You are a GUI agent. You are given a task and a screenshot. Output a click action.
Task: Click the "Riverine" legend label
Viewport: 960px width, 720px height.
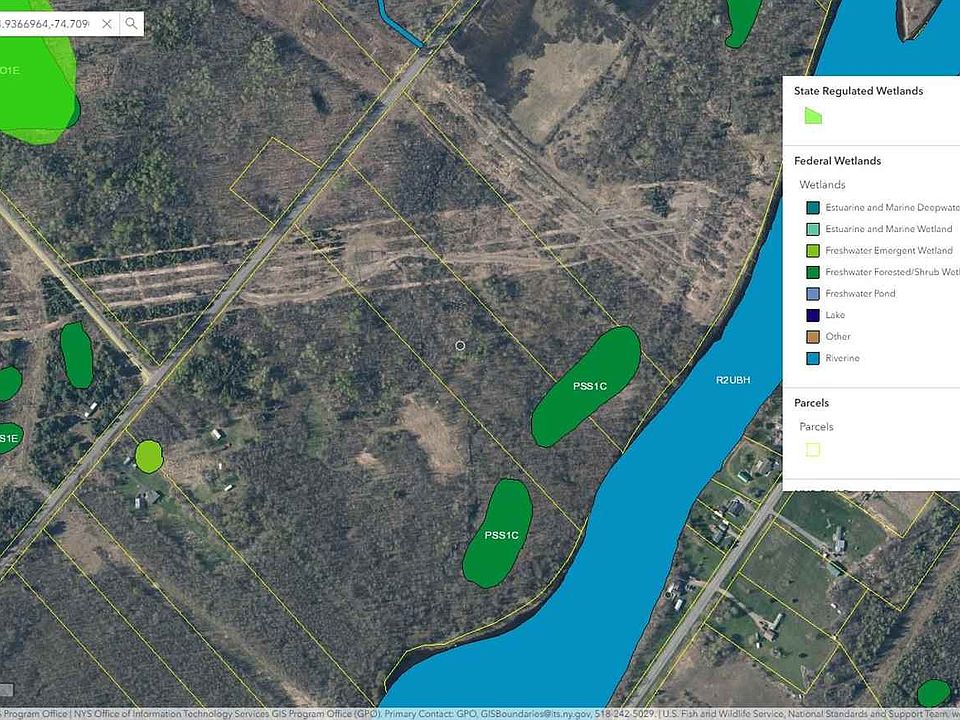tap(842, 358)
